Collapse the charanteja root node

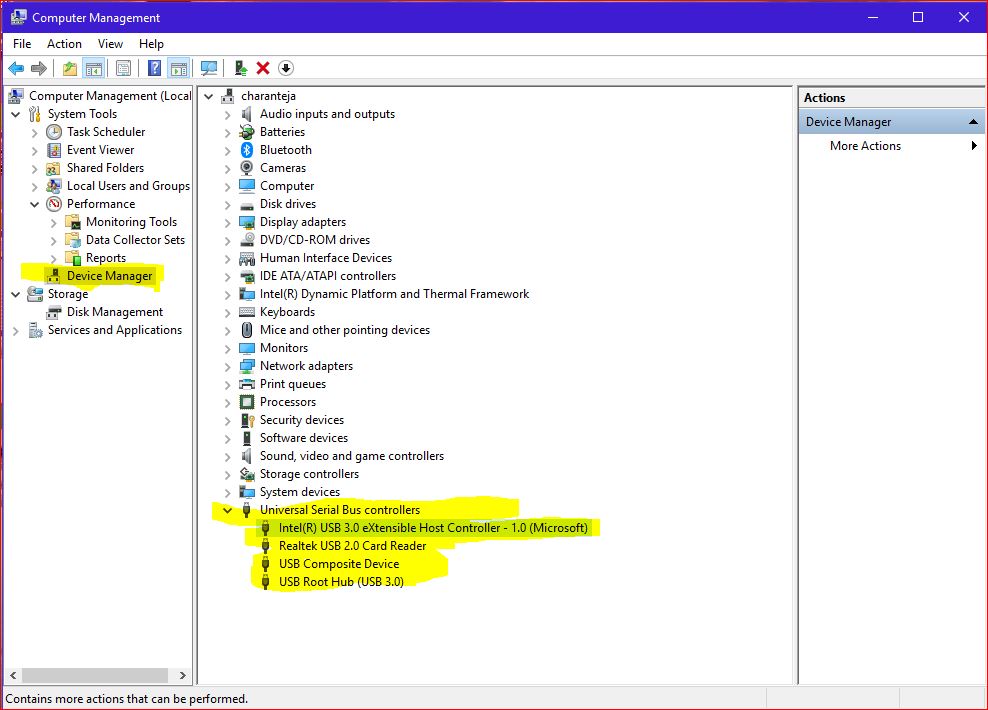point(209,96)
